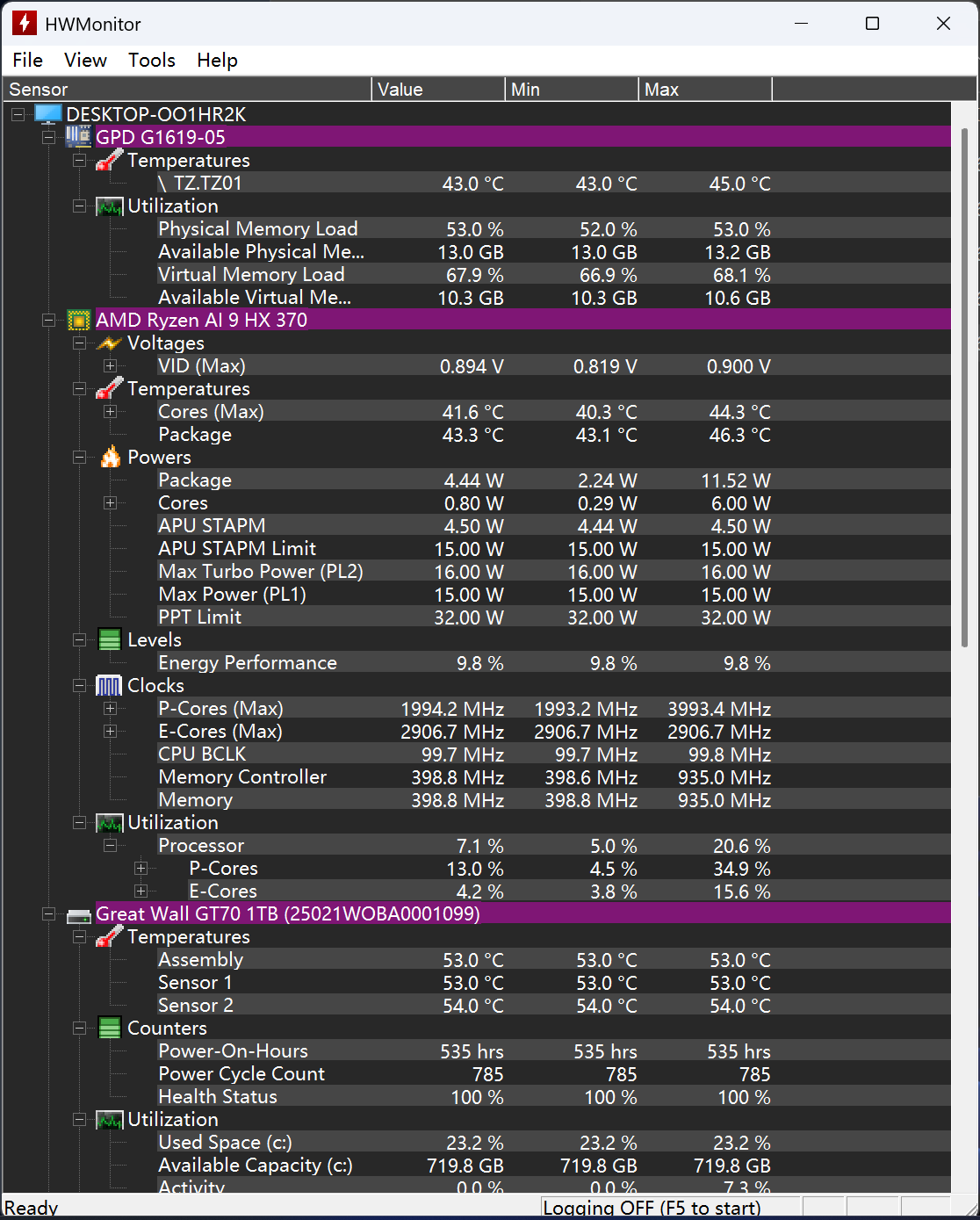Select the CPU BCLK row
The image size is (980, 1220).
click(553, 754)
